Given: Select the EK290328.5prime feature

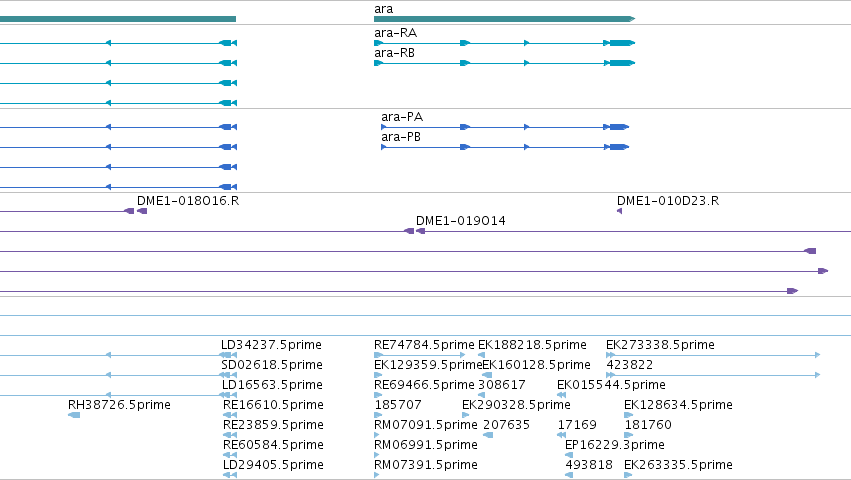Looking at the screenshot, I should tap(516, 405).
